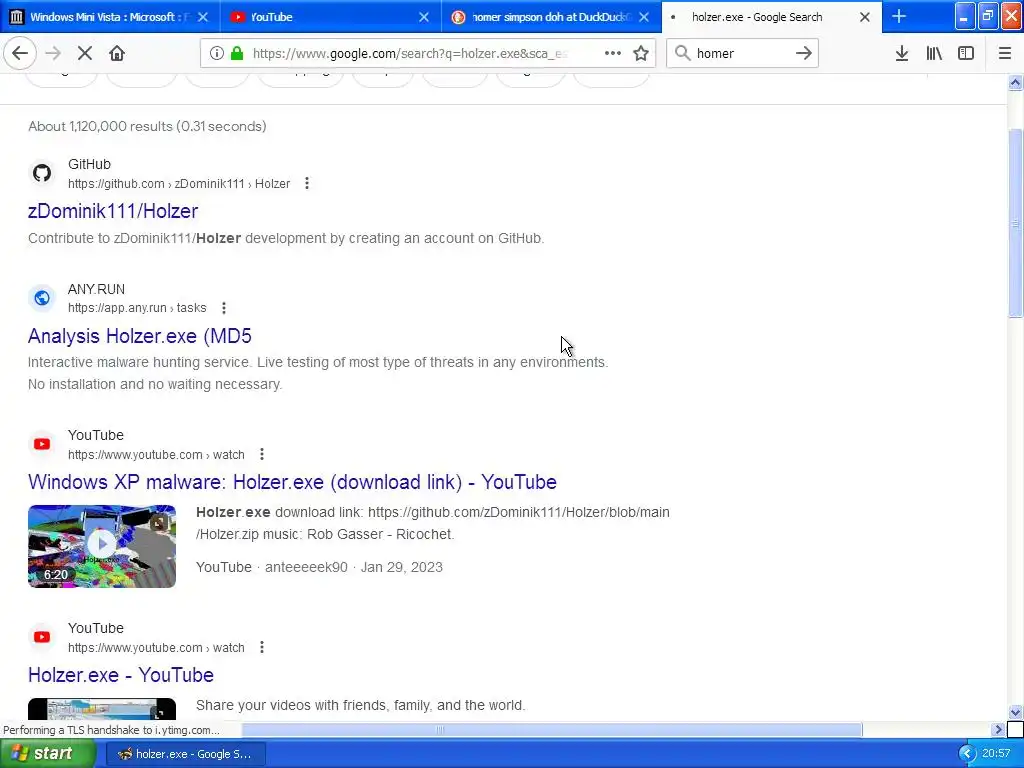Click the github.com › zDominik111 › Holzer URL text

coord(179,184)
